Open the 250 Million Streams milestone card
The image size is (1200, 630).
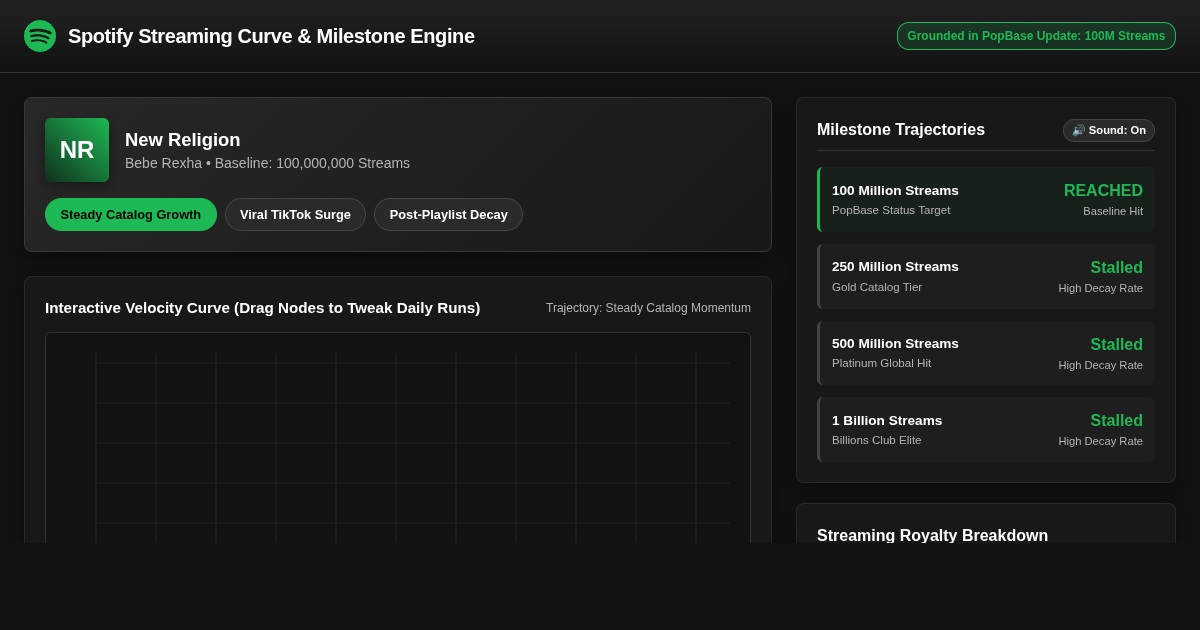click(986, 276)
